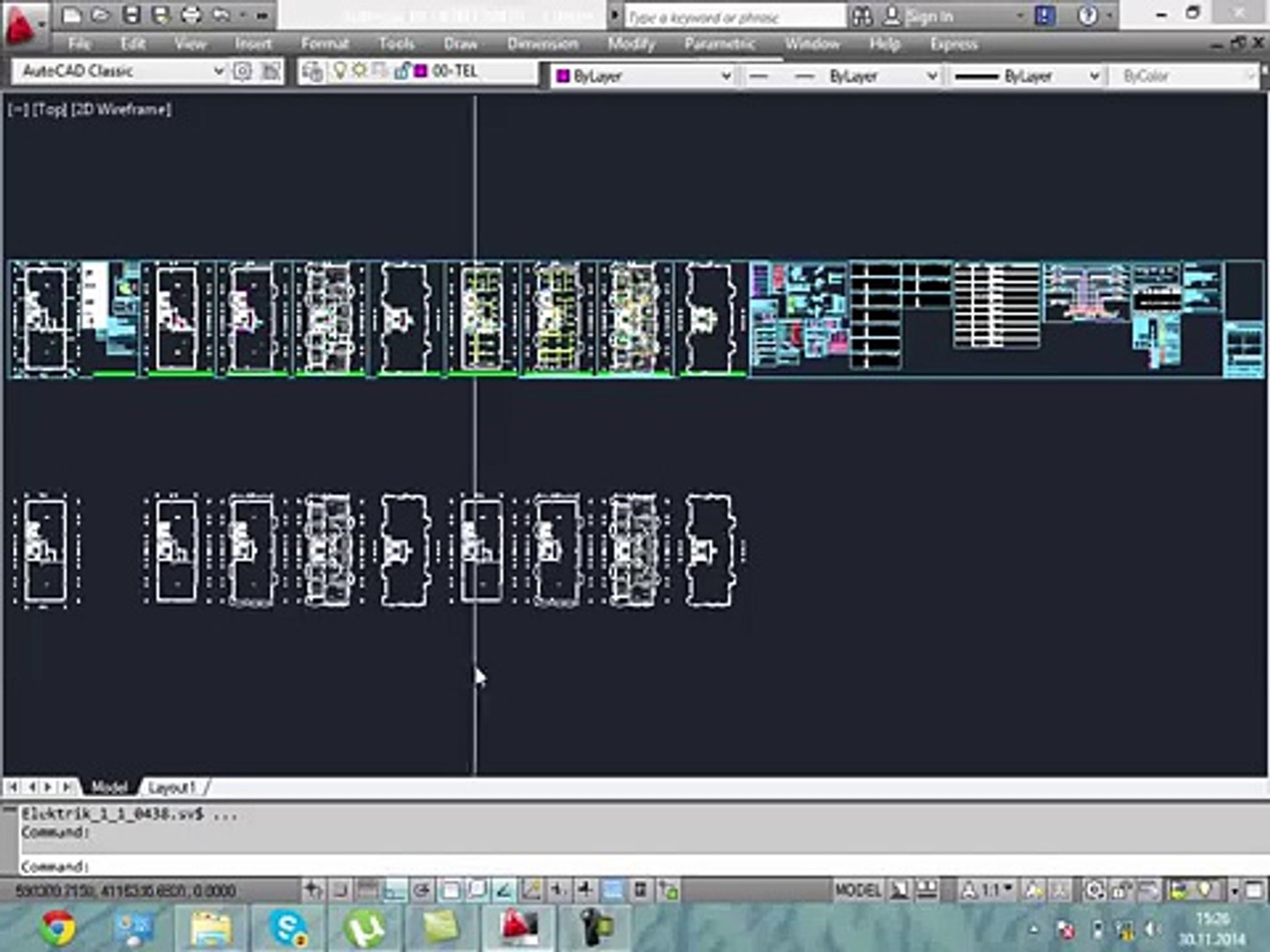
Task: Open the 00-TEL layer list
Action: (432, 71)
